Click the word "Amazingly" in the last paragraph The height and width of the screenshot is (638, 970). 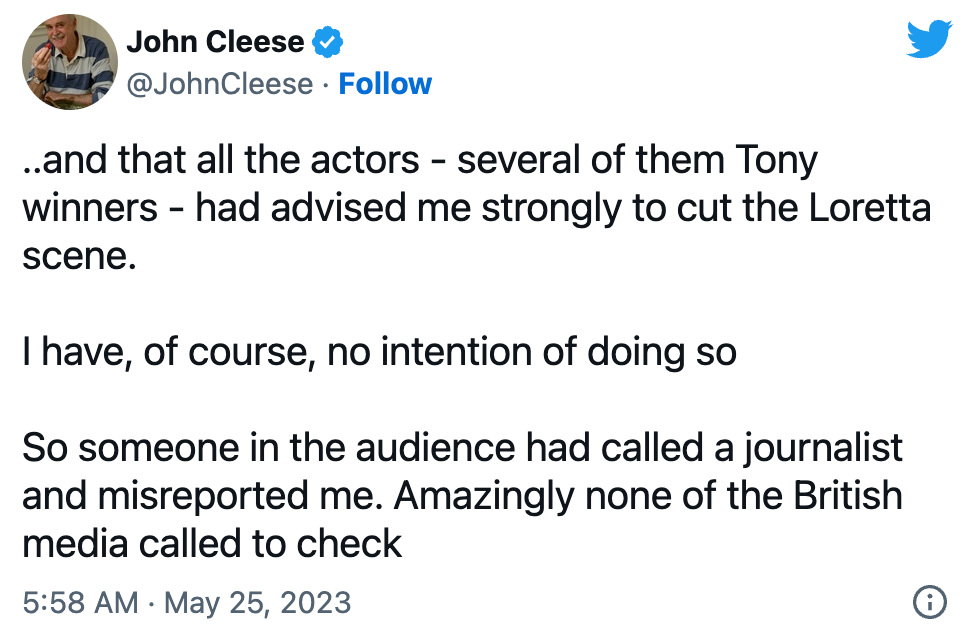tap(484, 497)
